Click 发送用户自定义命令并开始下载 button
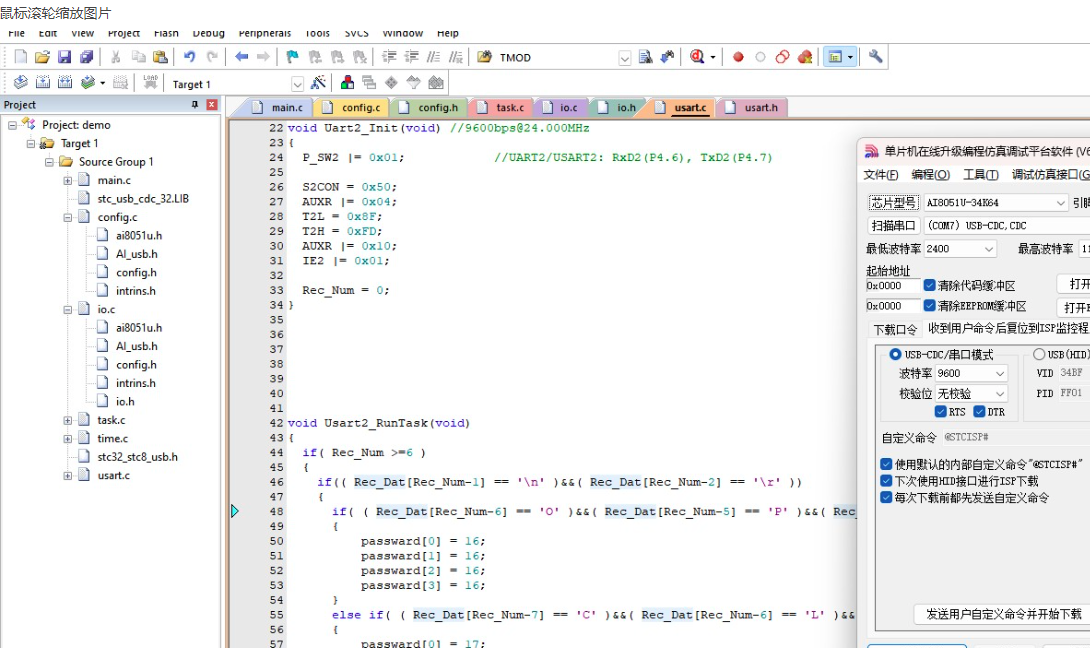 click(1004, 614)
